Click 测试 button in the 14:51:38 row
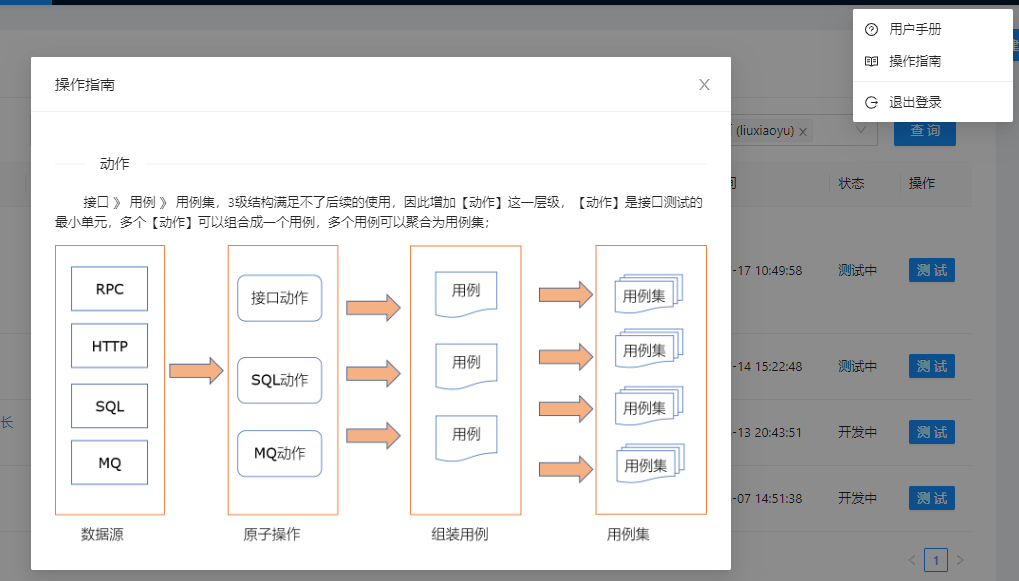This screenshot has width=1019, height=581. click(931, 498)
